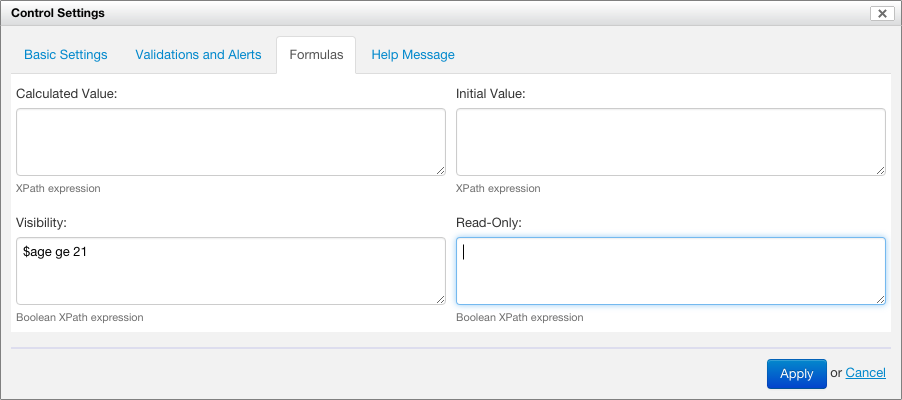The image size is (902, 400).
Task: Click the Visibility field containing "$age ge 21"
Action: tap(230, 271)
